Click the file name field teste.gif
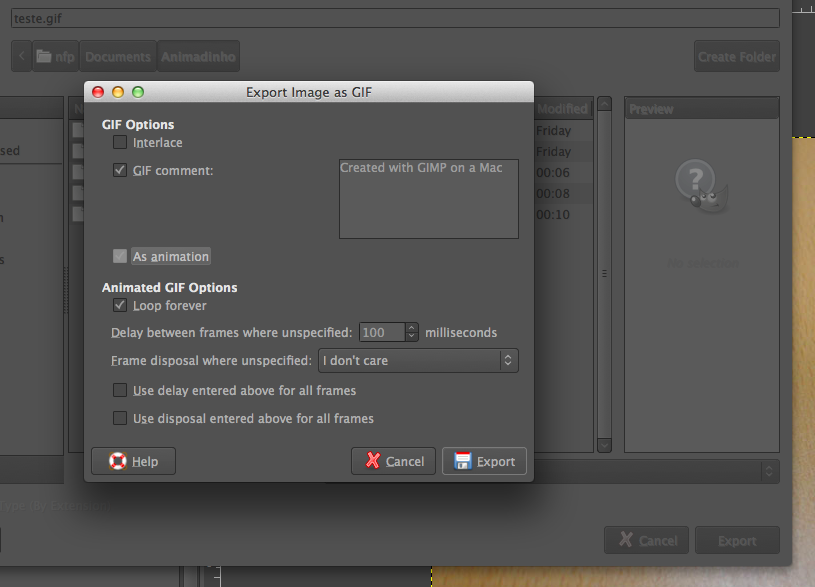Screen dimensions: 815x587 [x=394, y=18]
